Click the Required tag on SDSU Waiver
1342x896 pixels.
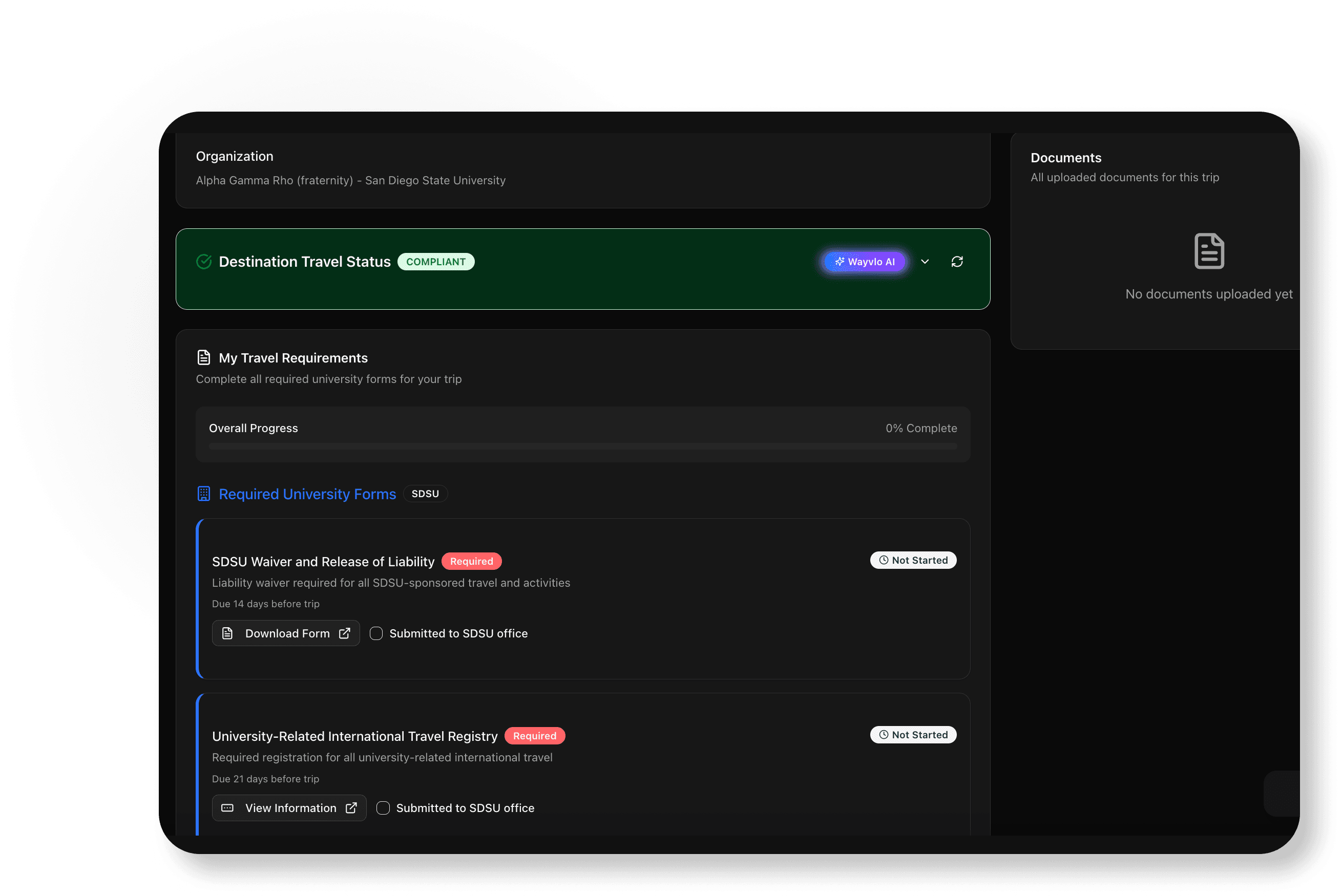pyautogui.click(x=471, y=561)
